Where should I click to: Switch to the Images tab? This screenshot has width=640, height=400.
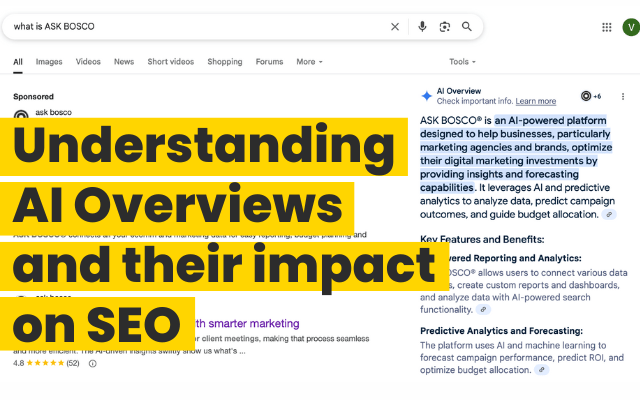coord(49,62)
